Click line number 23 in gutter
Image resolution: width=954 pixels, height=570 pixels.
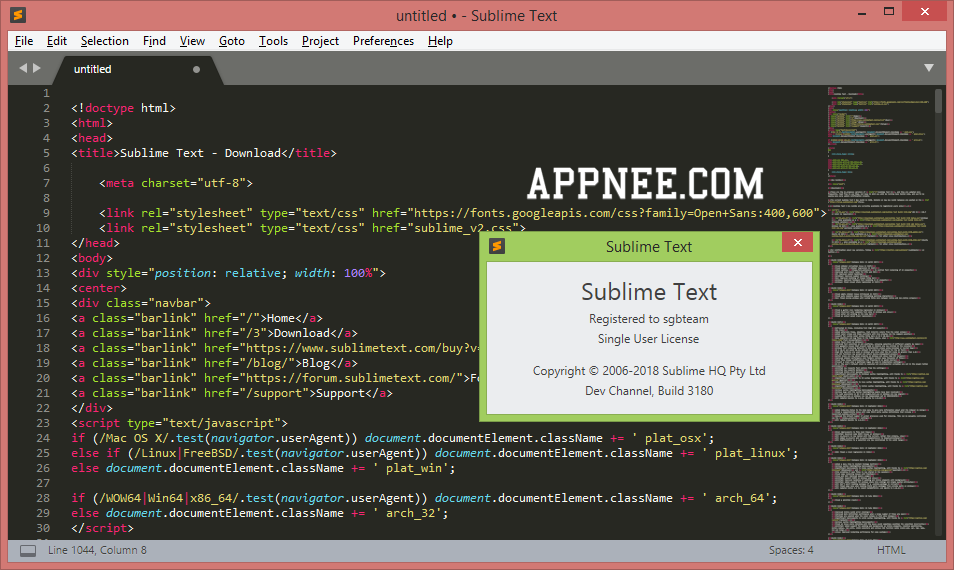43,423
